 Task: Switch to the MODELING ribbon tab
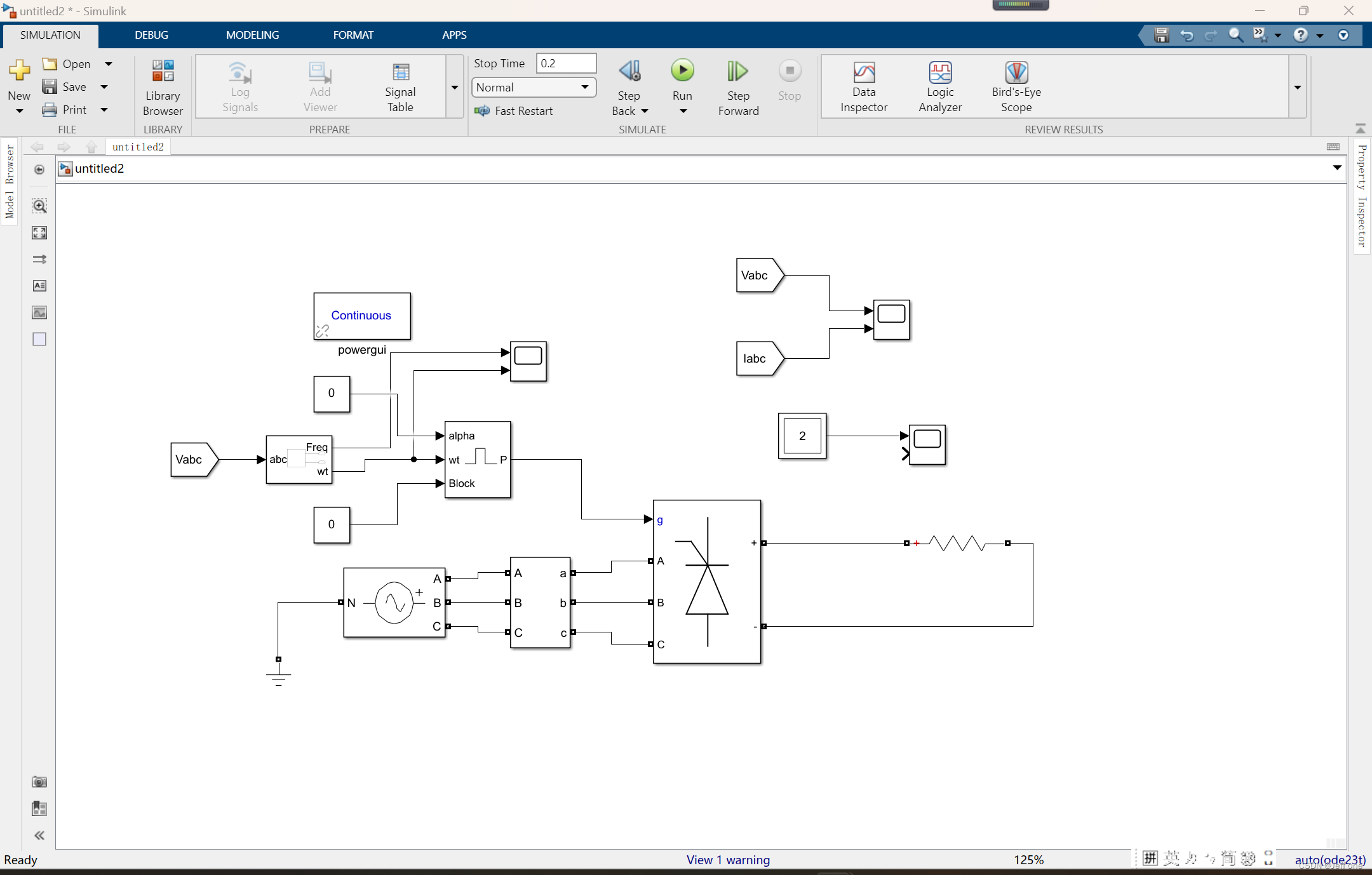click(x=252, y=35)
